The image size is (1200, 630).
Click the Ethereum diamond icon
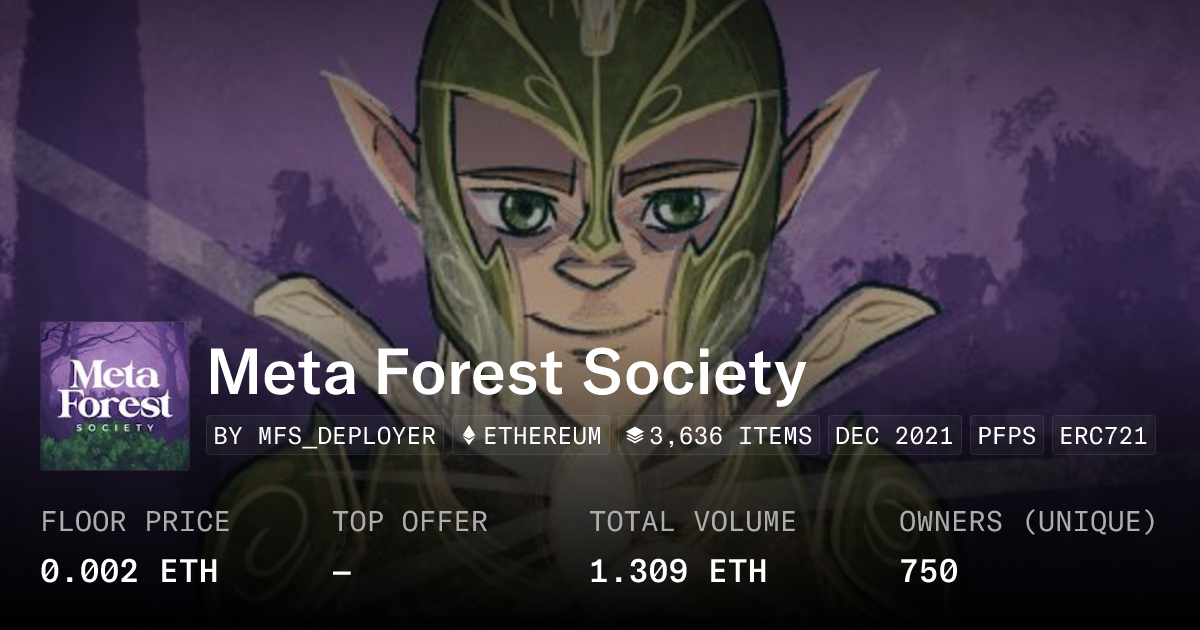pos(469,436)
